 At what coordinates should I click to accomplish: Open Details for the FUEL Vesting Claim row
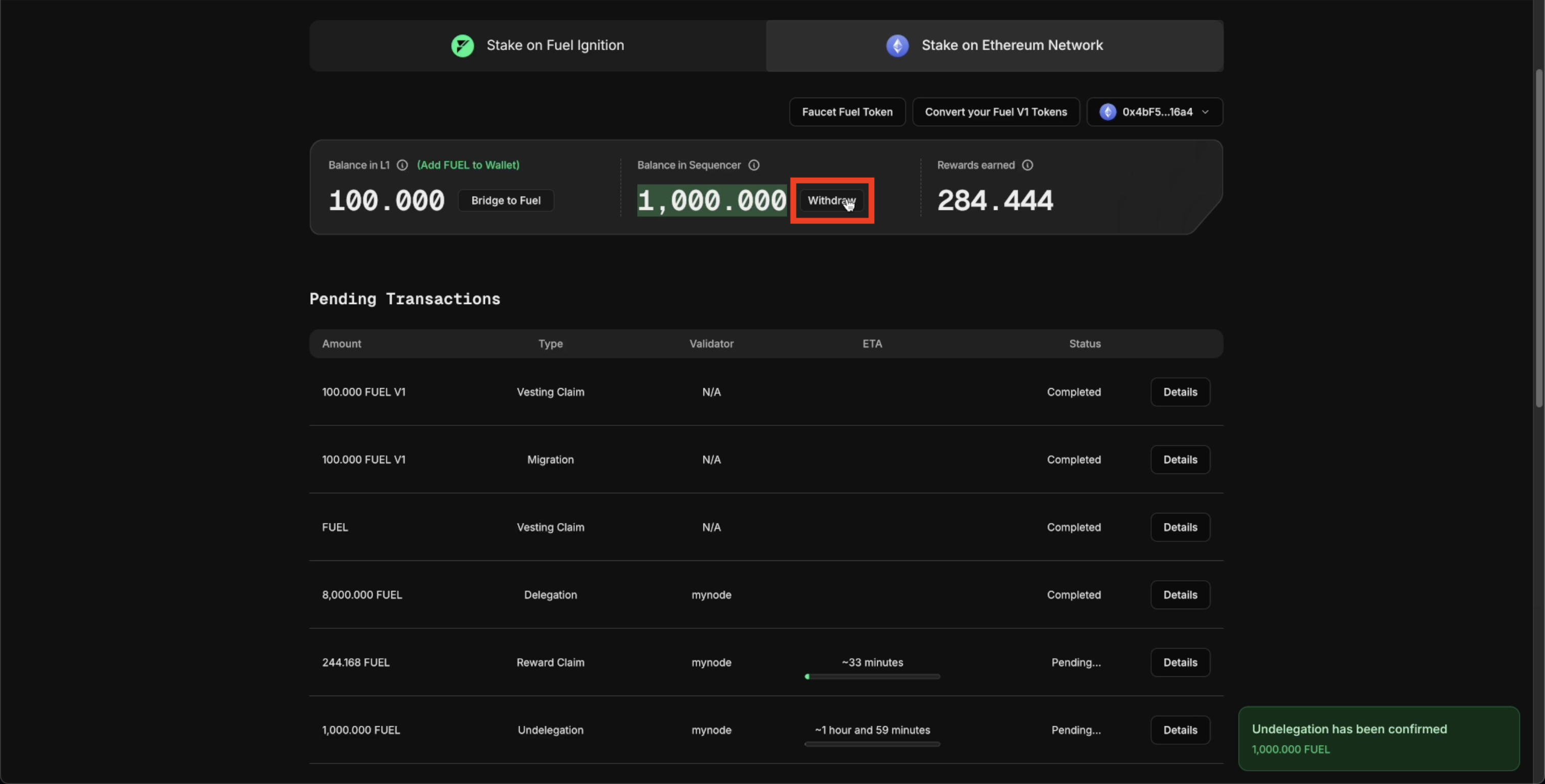coord(1180,528)
